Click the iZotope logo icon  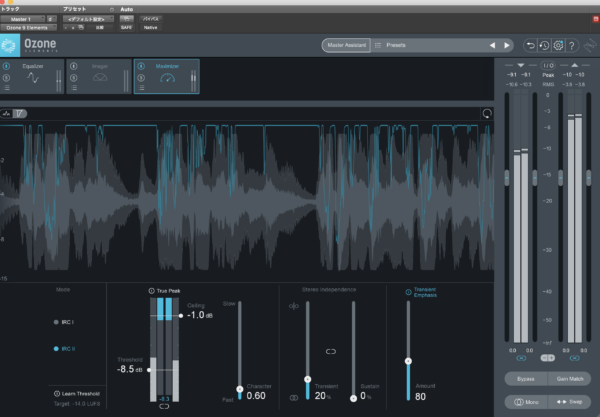click(x=590, y=46)
